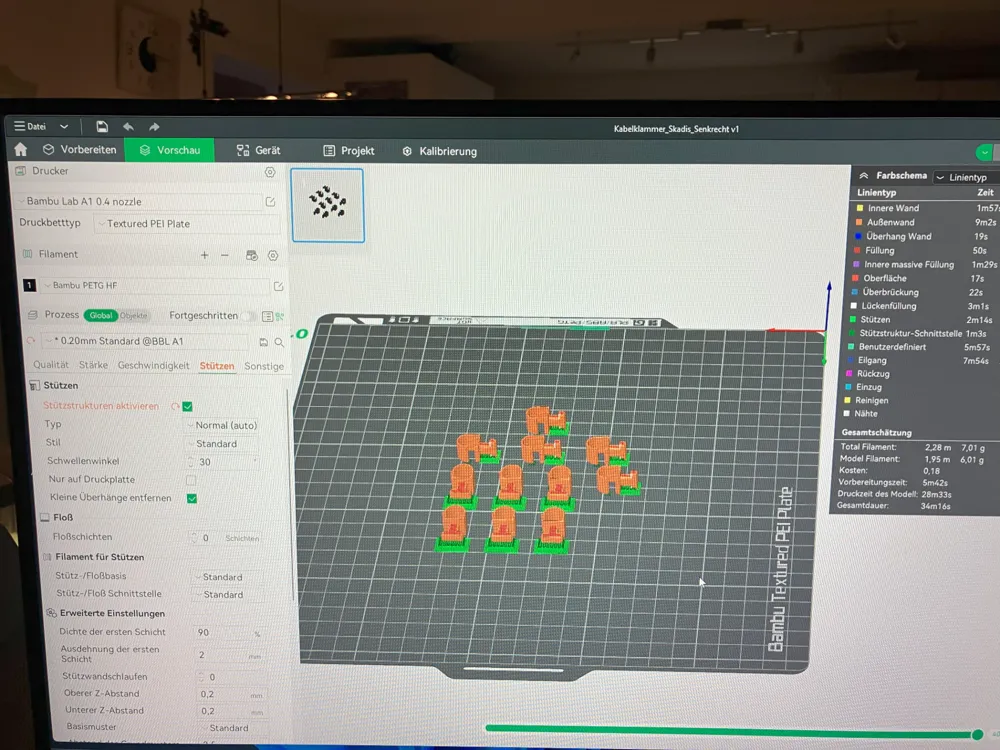Collapse the Farbschema panel

point(864,175)
